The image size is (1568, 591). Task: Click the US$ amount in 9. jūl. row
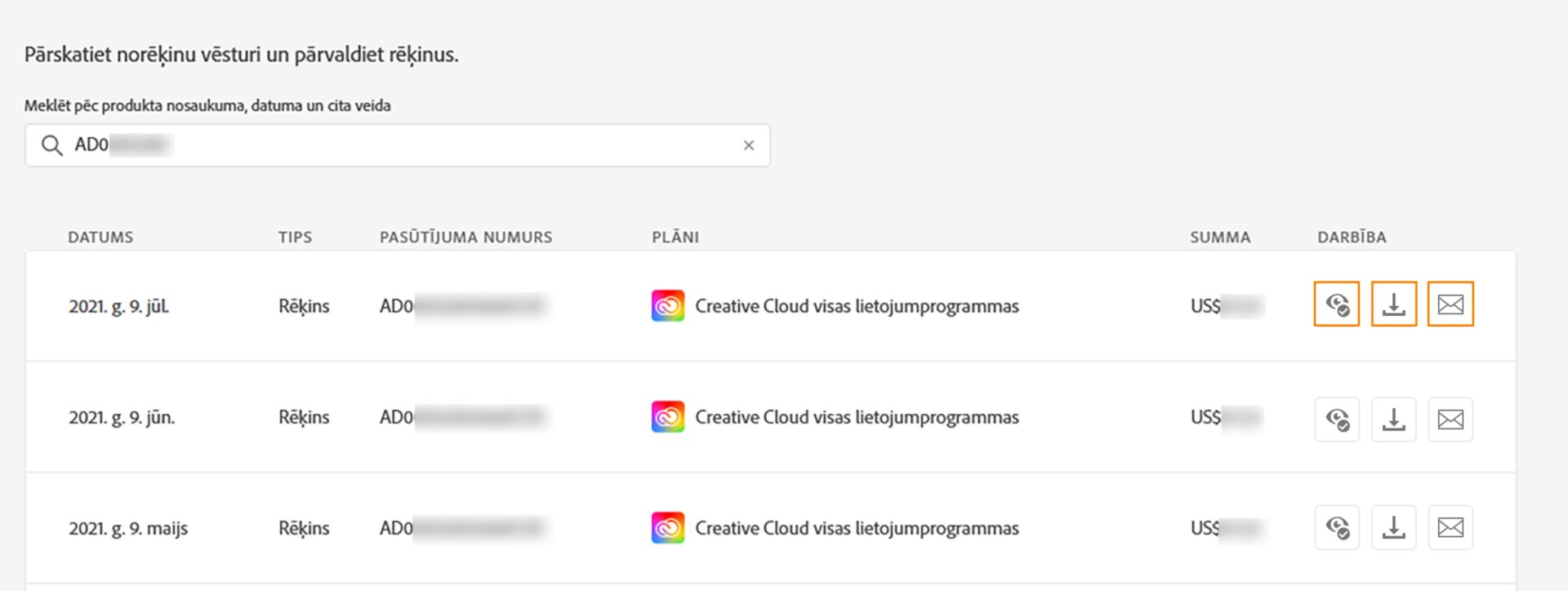tap(1227, 306)
